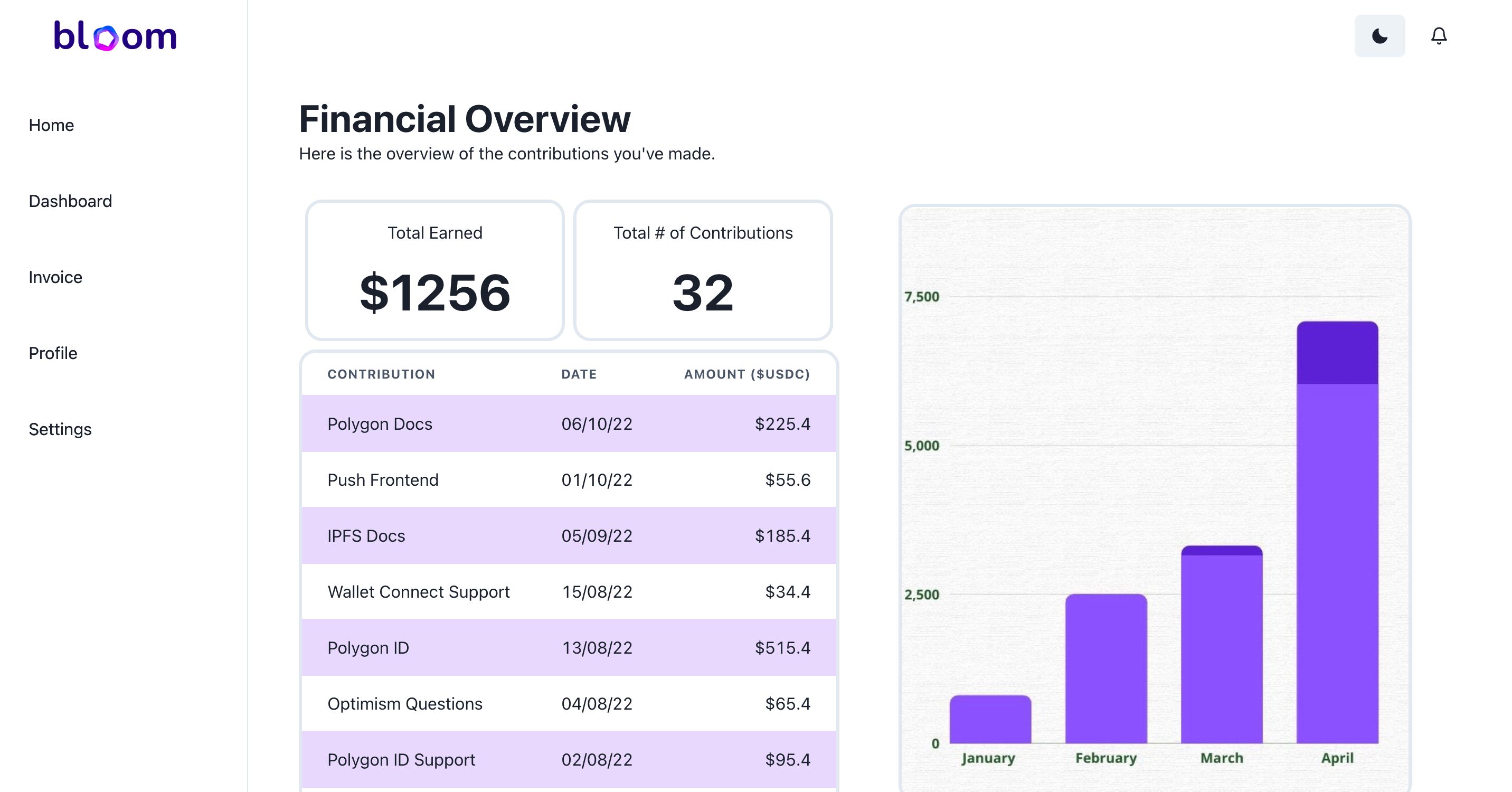Image resolution: width=1512 pixels, height=792 pixels.
Task: Open the Profile page link
Action: tap(53, 353)
